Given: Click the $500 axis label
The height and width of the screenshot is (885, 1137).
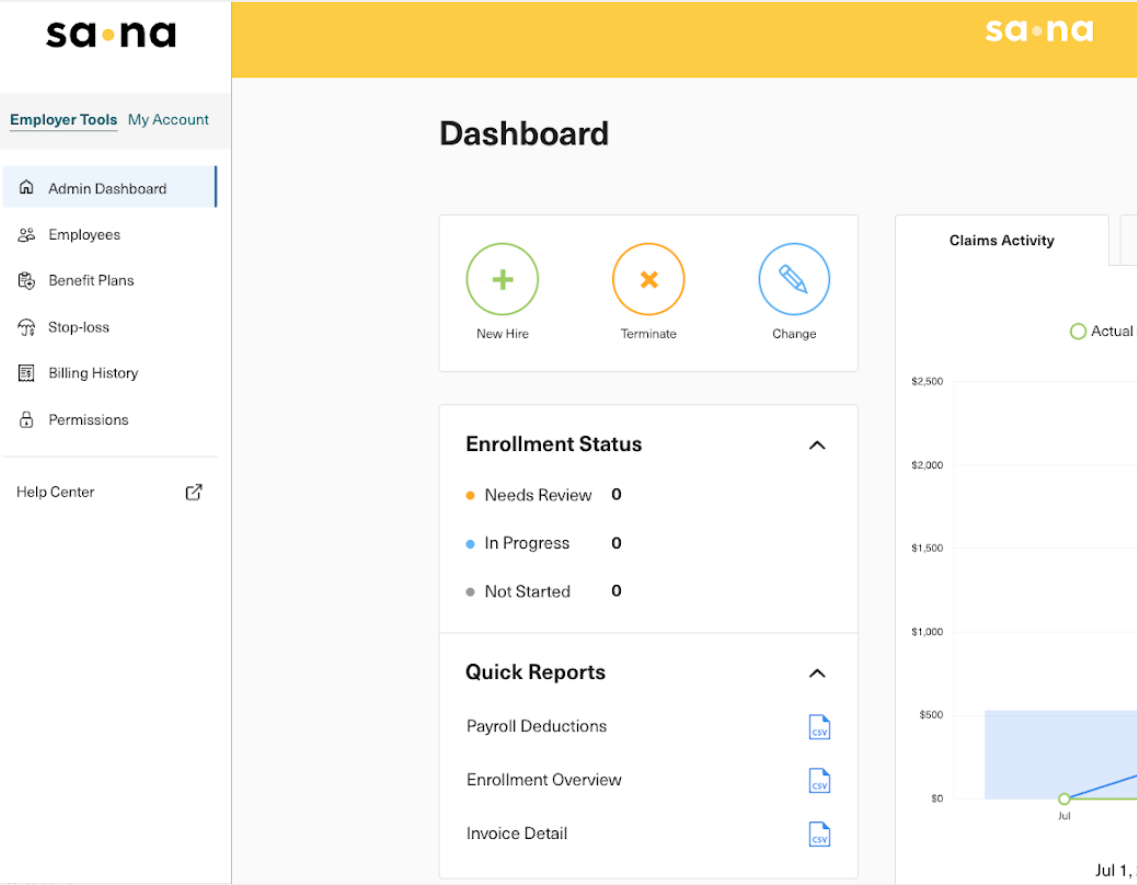Looking at the screenshot, I should coord(931,715).
